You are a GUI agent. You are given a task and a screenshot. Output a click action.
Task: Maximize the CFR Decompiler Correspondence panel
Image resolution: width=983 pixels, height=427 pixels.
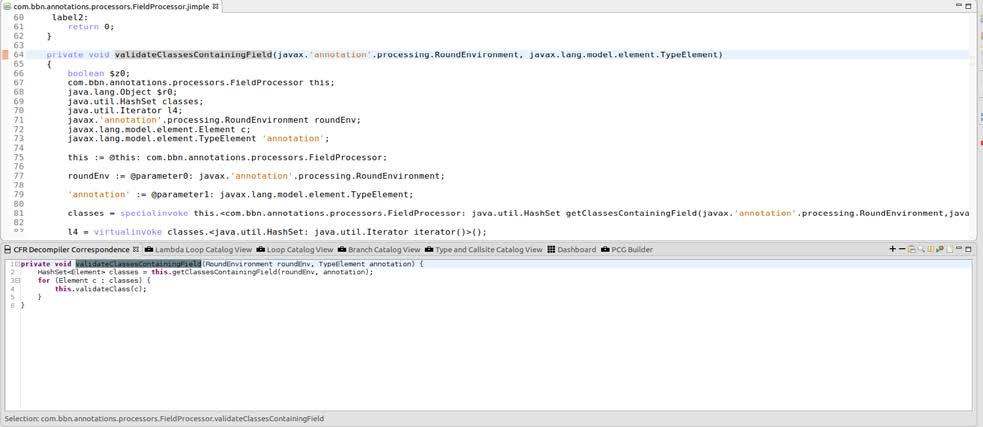(968, 250)
